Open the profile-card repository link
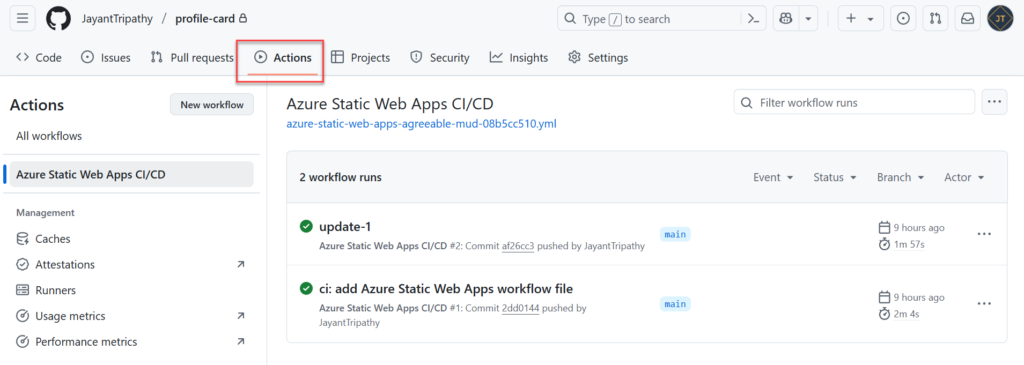Viewport: 1024px width, 365px height. pos(205,18)
